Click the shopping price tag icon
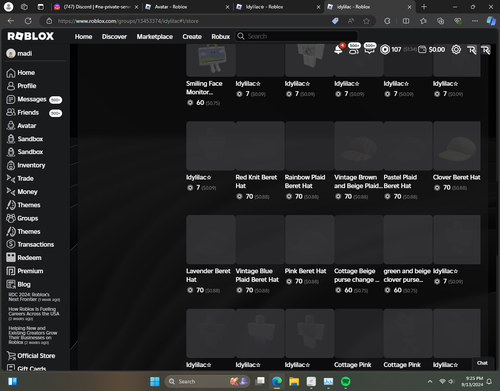 (x=335, y=21)
